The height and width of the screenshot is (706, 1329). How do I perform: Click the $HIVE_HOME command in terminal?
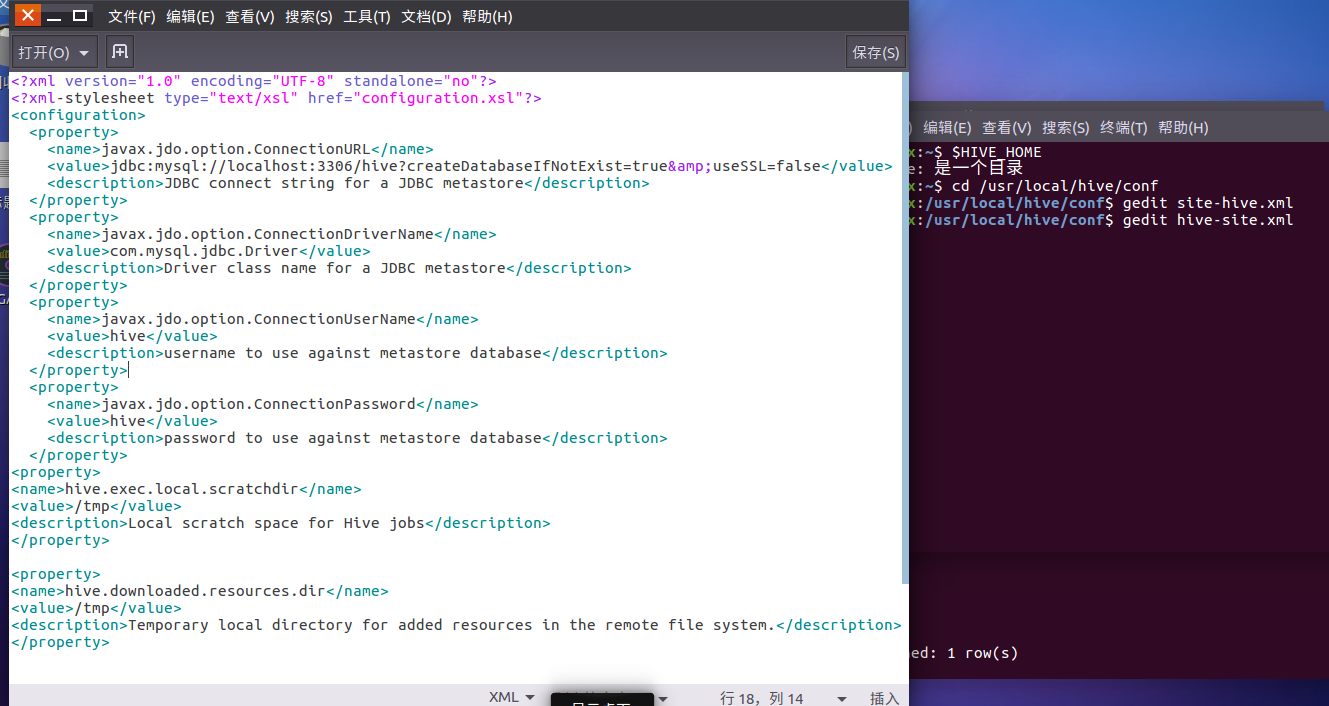pyautogui.click(x=996, y=153)
